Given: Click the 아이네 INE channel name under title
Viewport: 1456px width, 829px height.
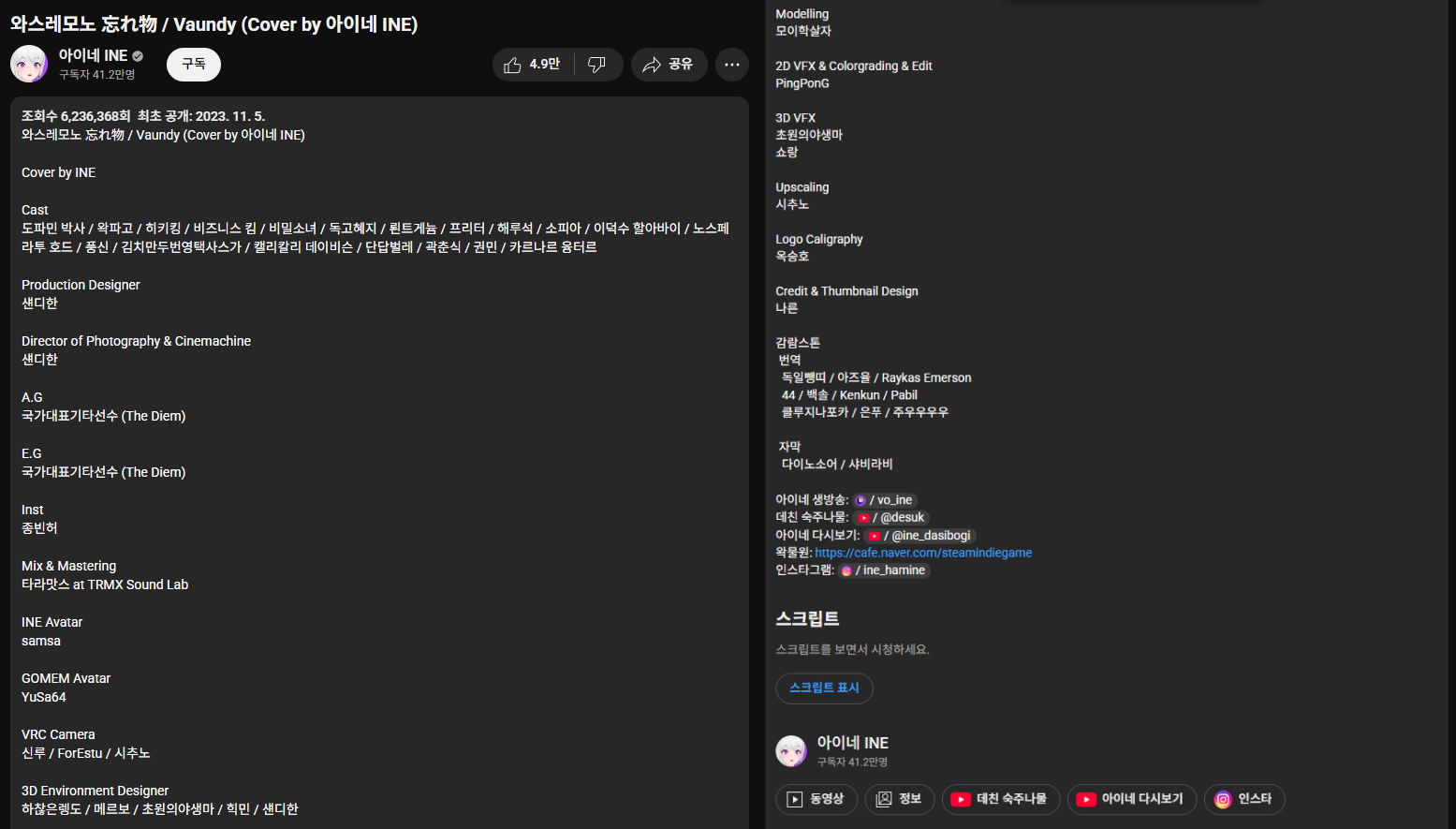Looking at the screenshot, I should tap(93, 56).
